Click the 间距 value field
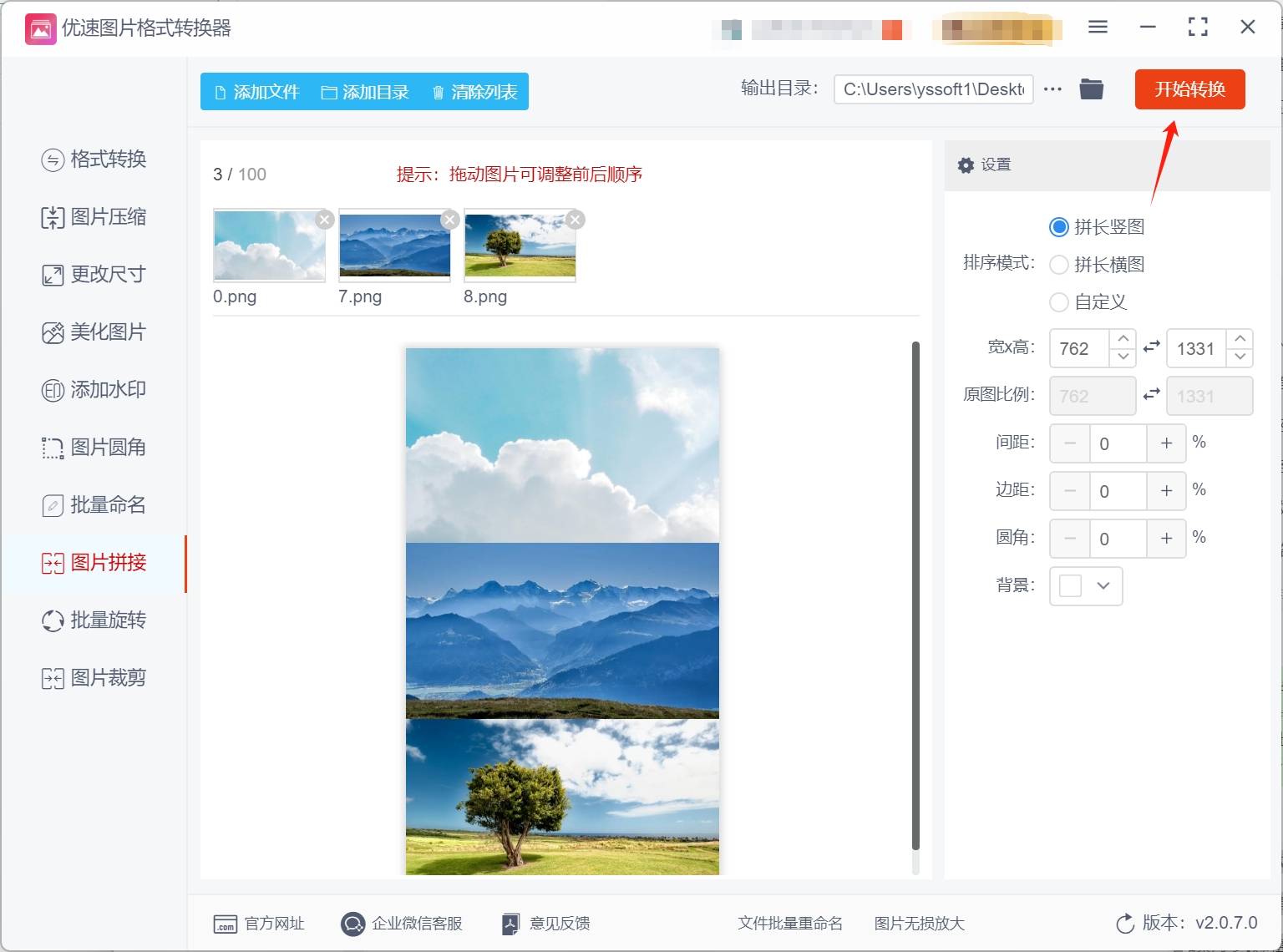 [x=1118, y=443]
